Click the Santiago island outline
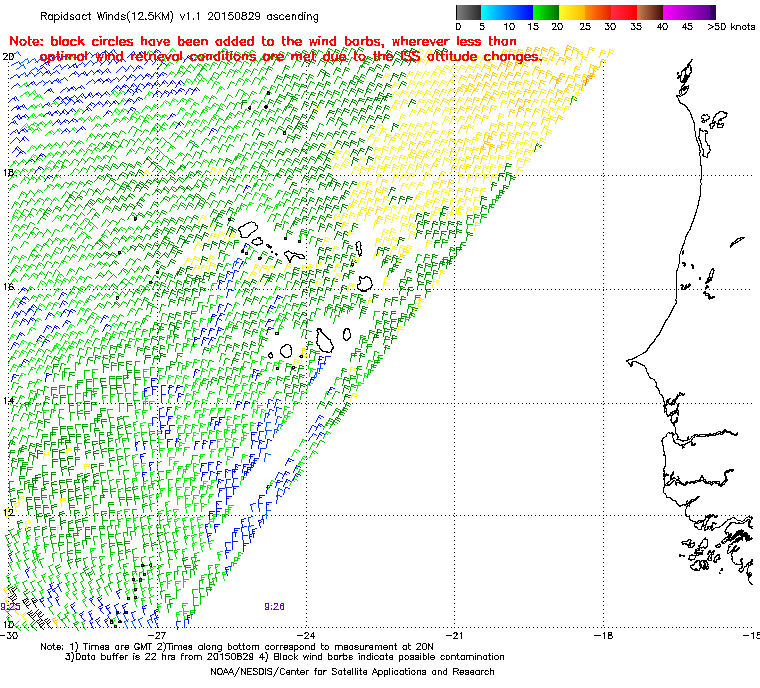 325,340
